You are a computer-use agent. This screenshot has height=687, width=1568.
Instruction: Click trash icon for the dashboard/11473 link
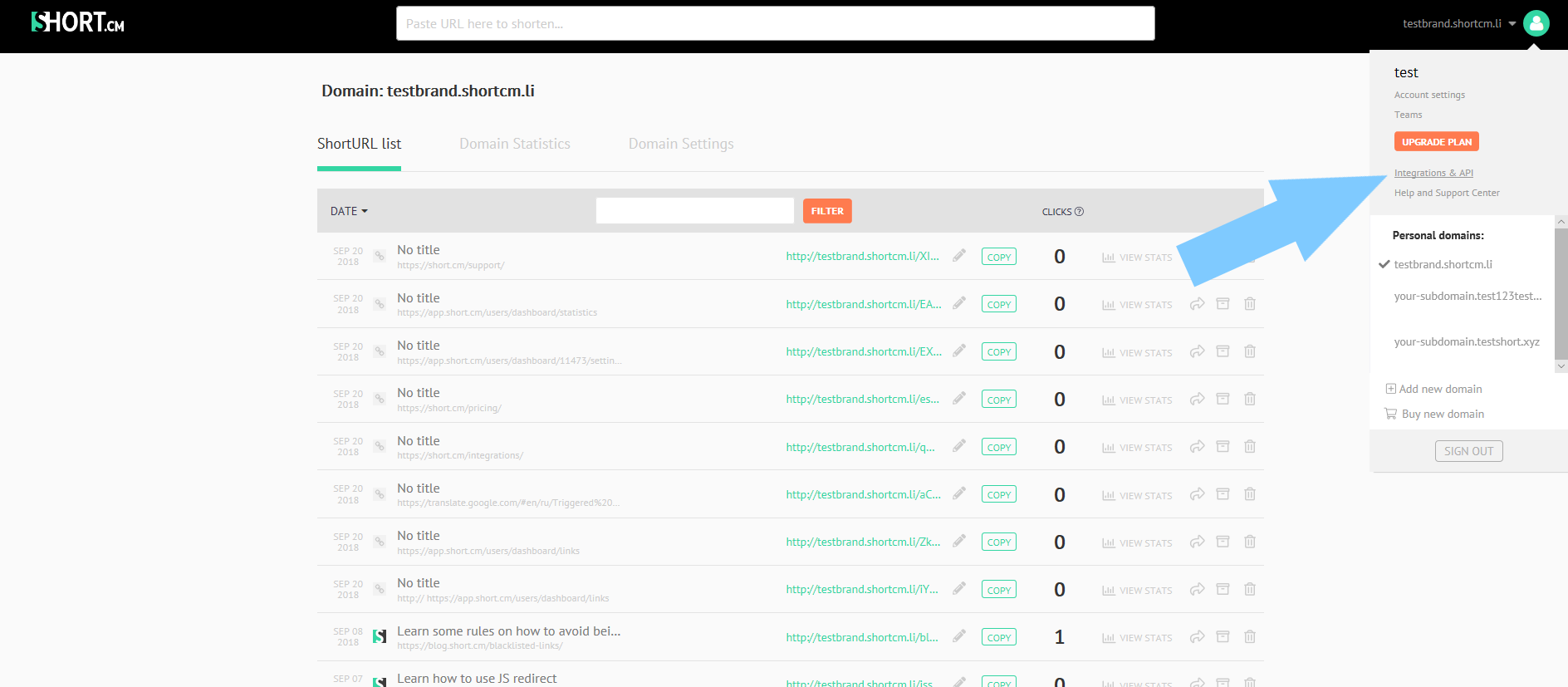tap(1250, 351)
